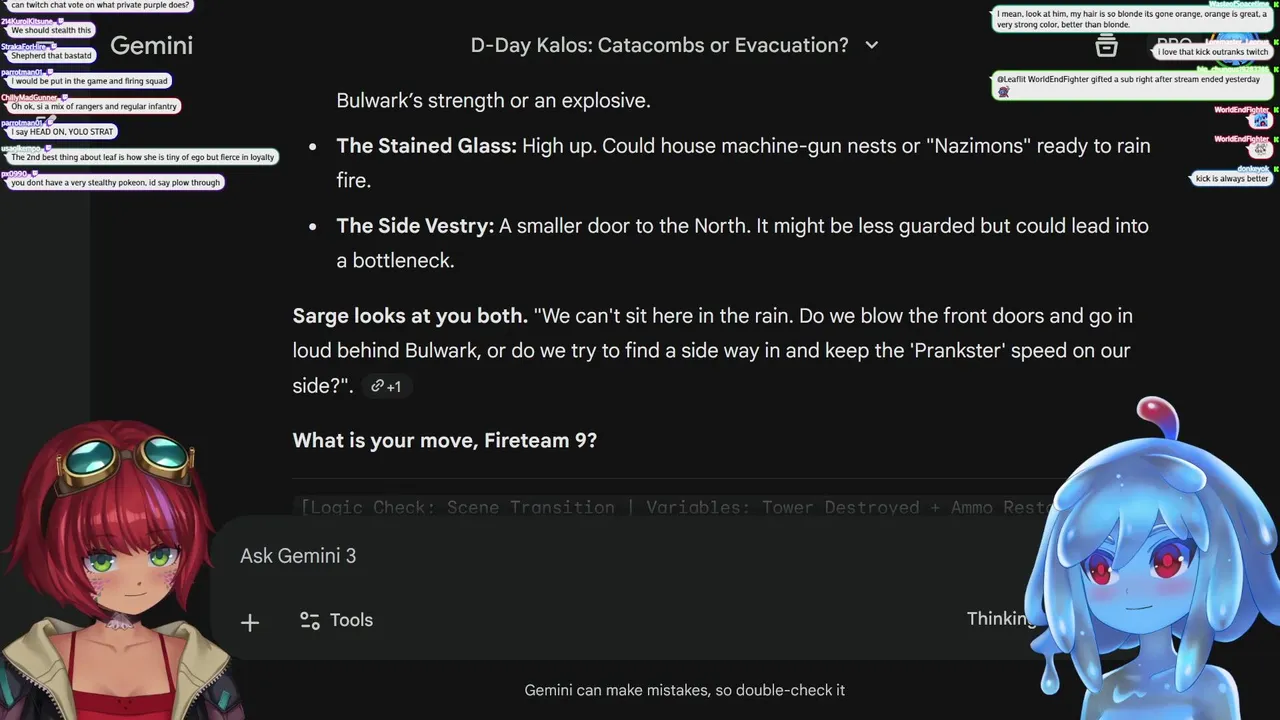Image resolution: width=1280 pixels, height=720 pixels.
Task: Click the Logic Check code block
Action: [670, 507]
